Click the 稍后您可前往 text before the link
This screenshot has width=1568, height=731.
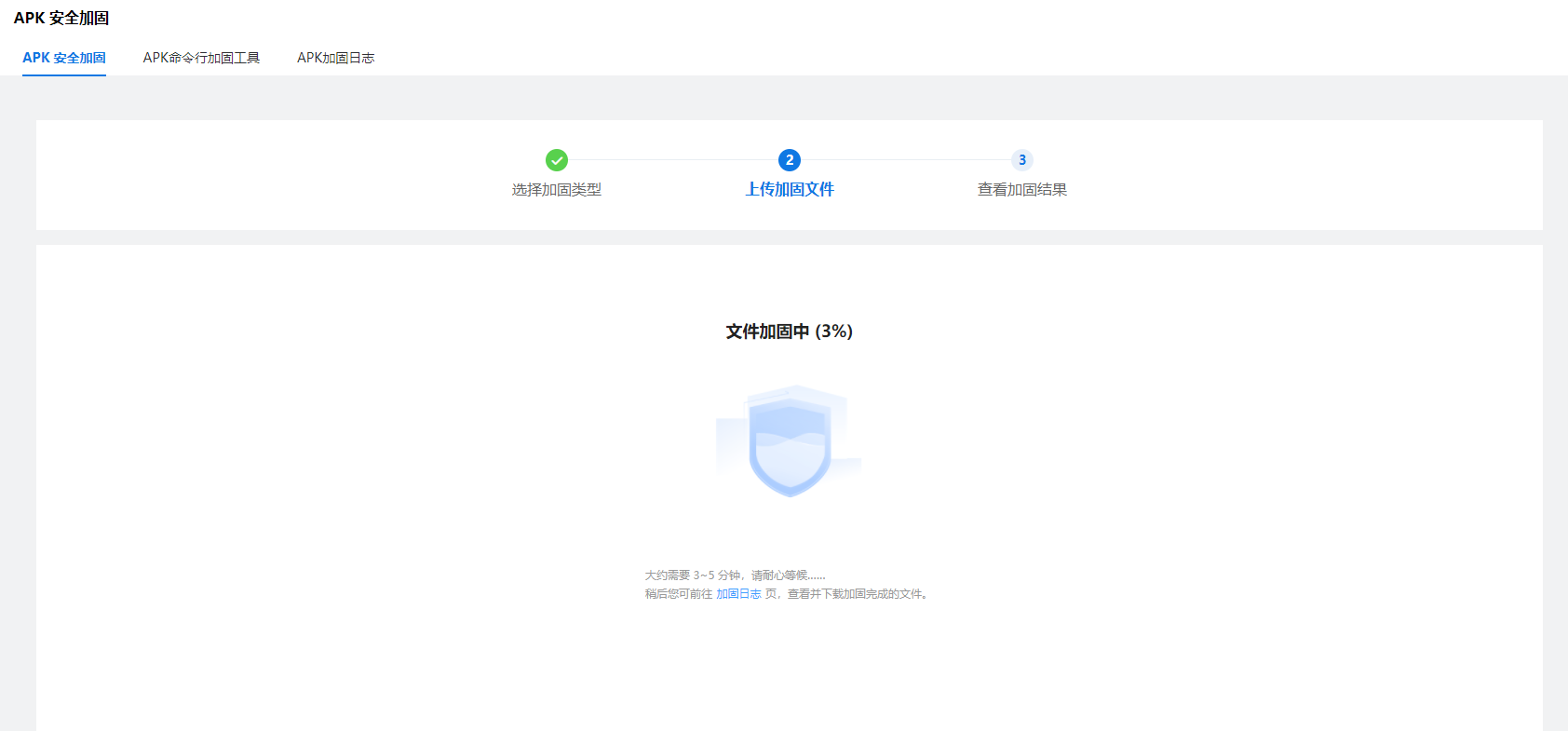[679, 594]
